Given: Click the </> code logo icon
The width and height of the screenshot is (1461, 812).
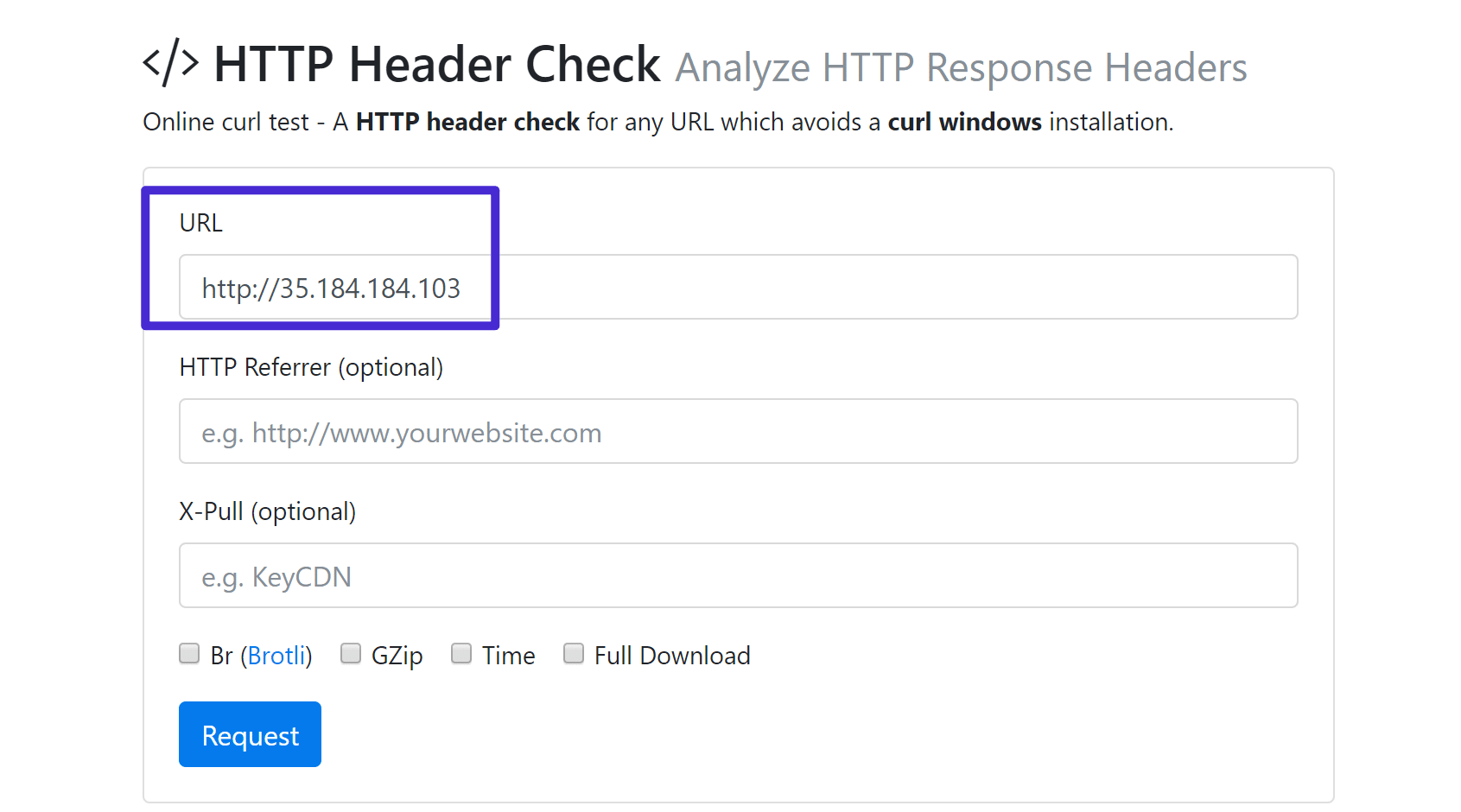Looking at the screenshot, I should 169,63.
